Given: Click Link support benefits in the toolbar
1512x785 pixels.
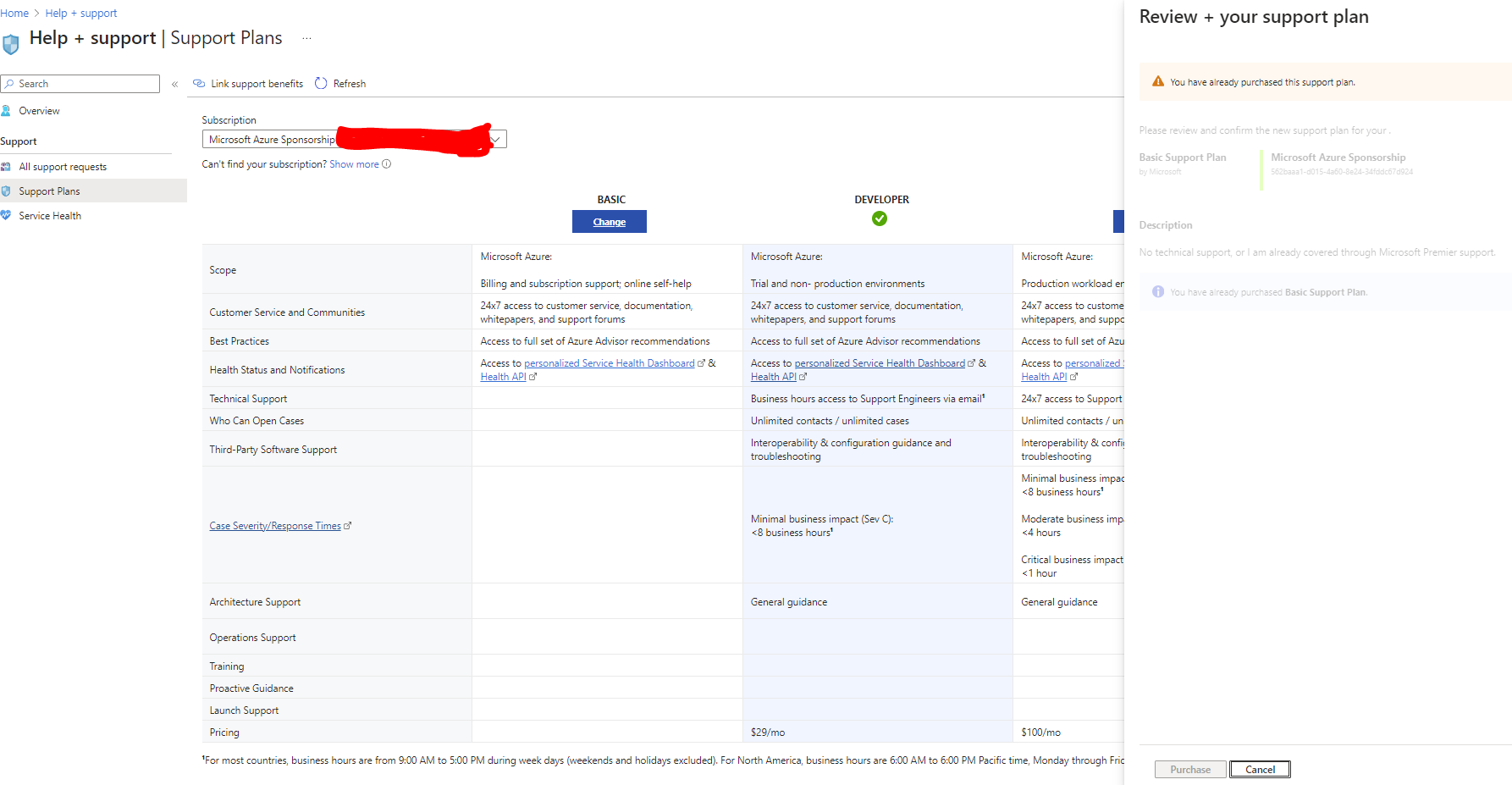Looking at the screenshot, I should [248, 84].
